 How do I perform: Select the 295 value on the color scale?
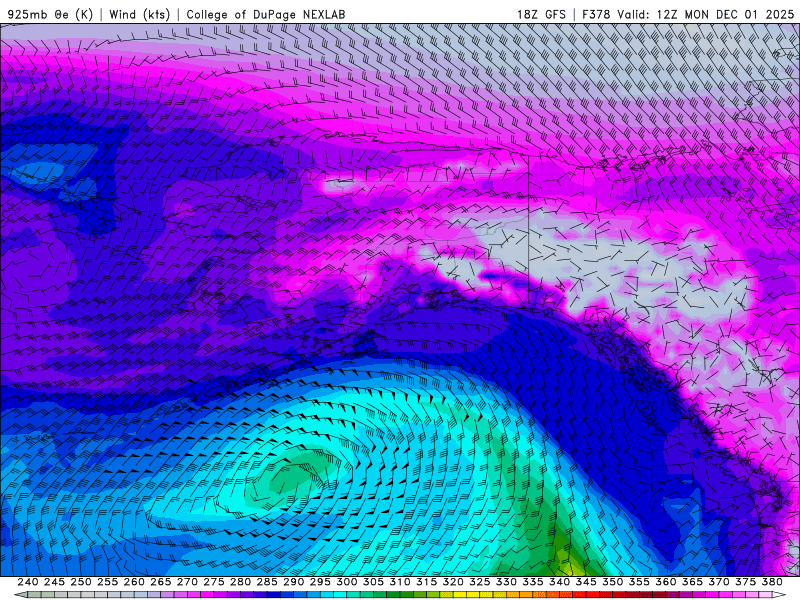[320, 582]
